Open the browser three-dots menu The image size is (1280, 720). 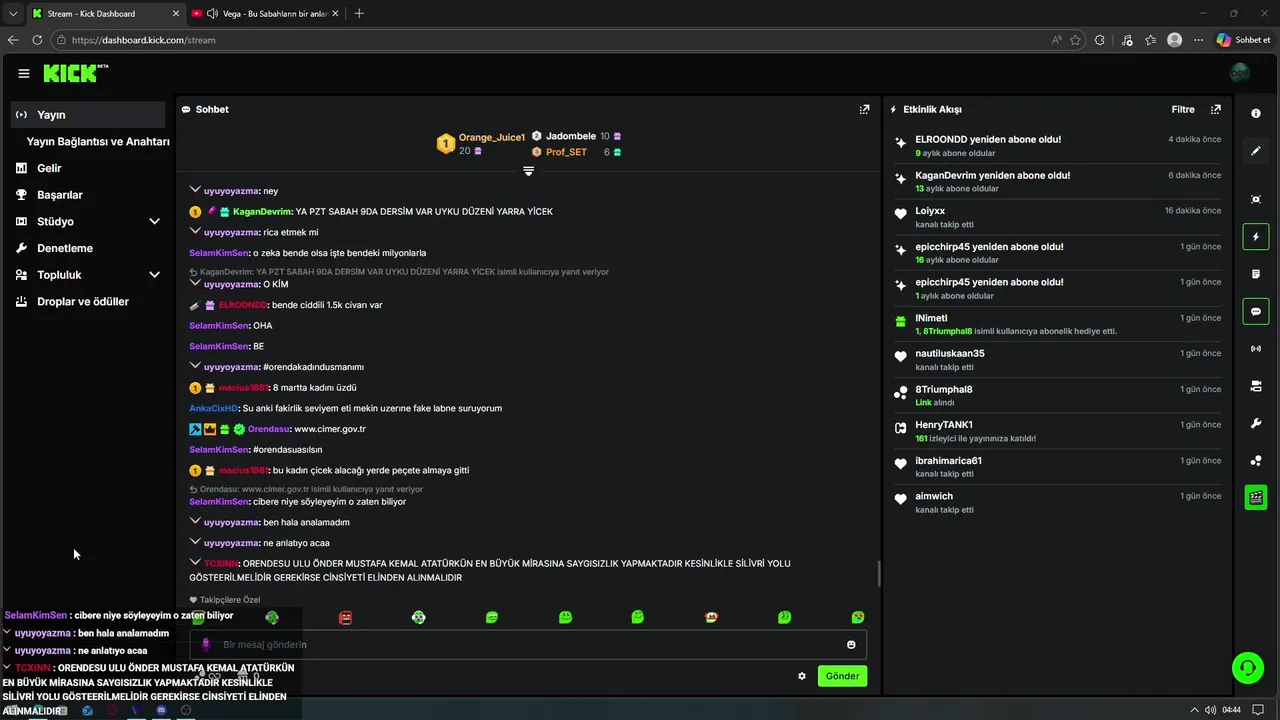click(x=1198, y=40)
